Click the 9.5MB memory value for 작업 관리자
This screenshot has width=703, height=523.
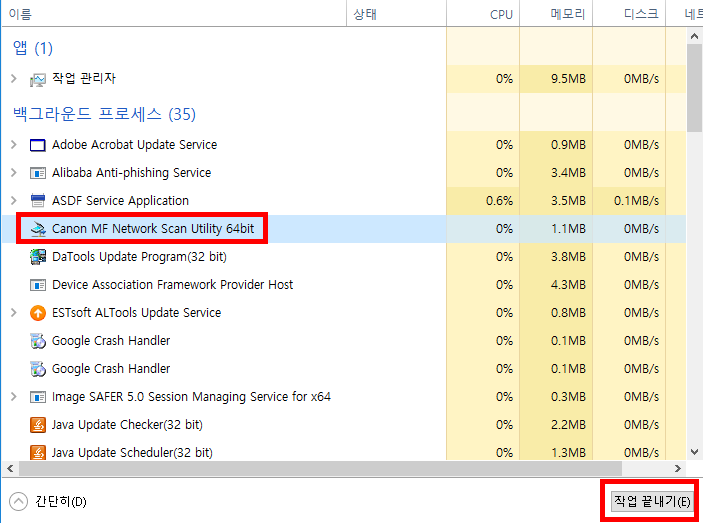point(568,79)
